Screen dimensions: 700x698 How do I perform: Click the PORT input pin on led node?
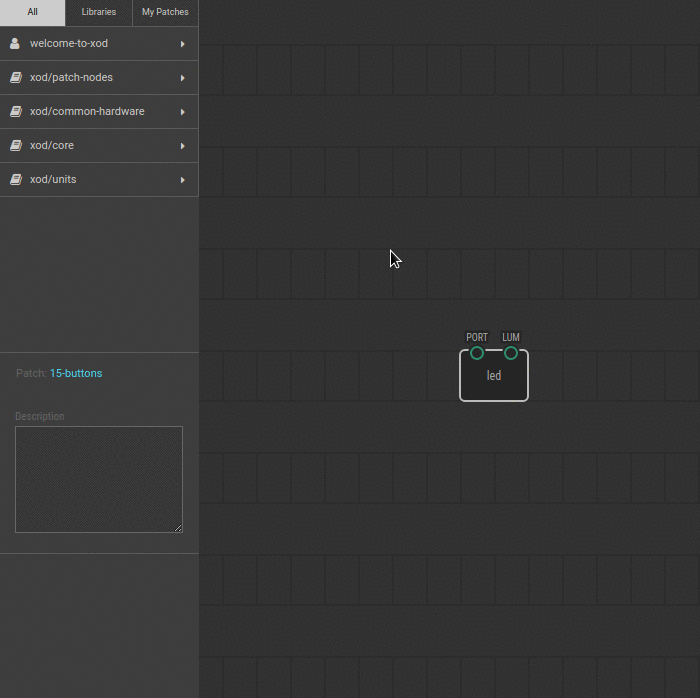pyautogui.click(x=477, y=353)
